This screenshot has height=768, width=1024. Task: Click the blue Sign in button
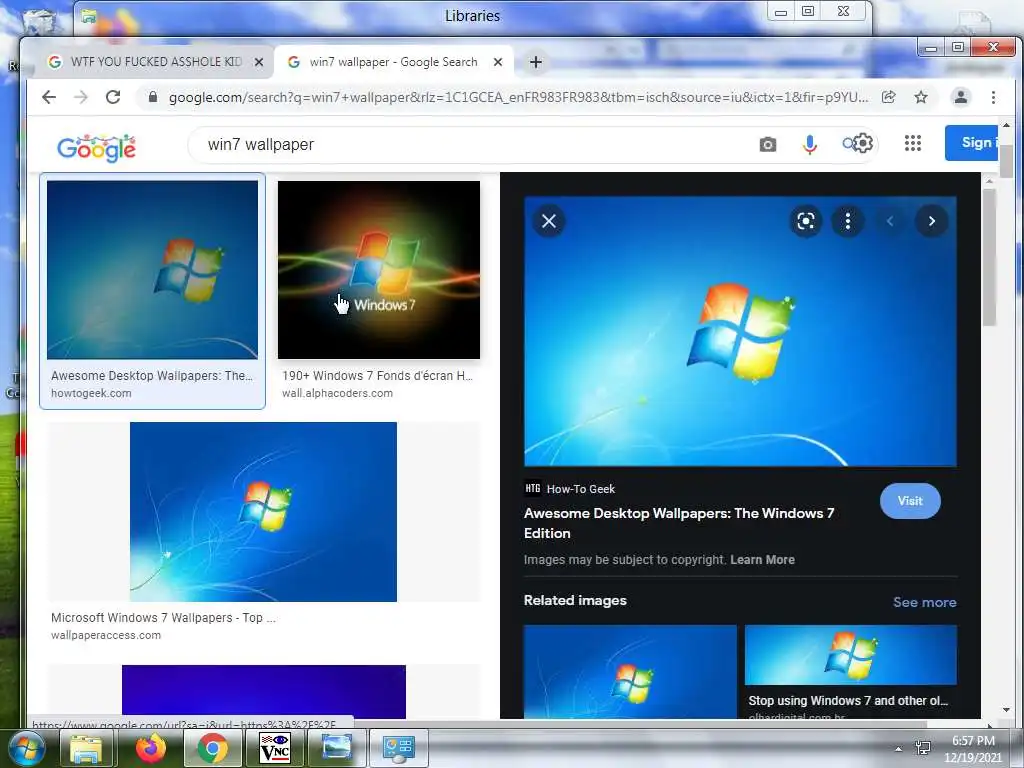[x=971, y=142]
